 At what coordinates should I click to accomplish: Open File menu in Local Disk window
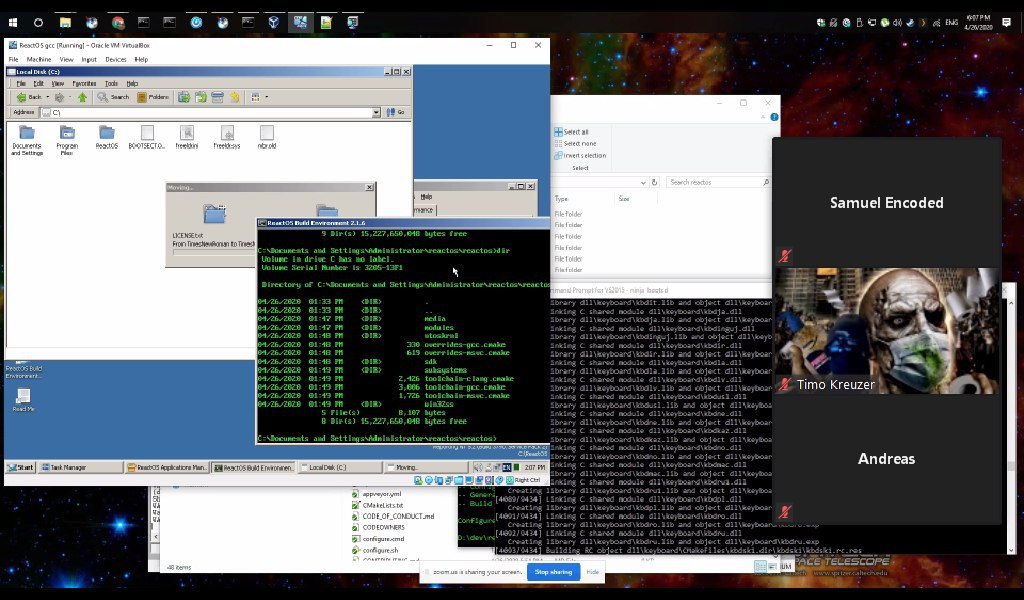(x=21, y=84)
